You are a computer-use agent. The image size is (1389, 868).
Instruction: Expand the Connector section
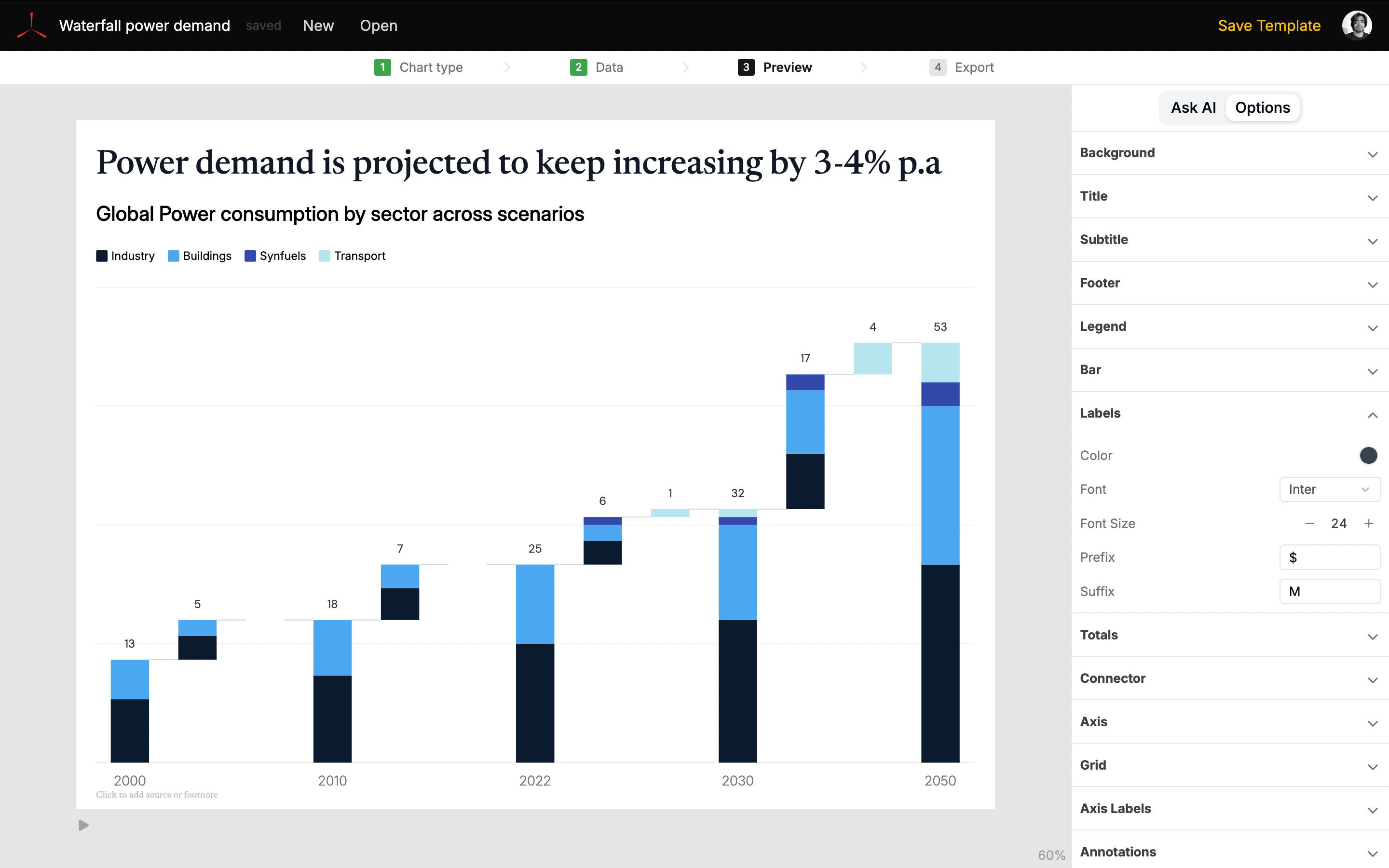(x=1230, y=678)
